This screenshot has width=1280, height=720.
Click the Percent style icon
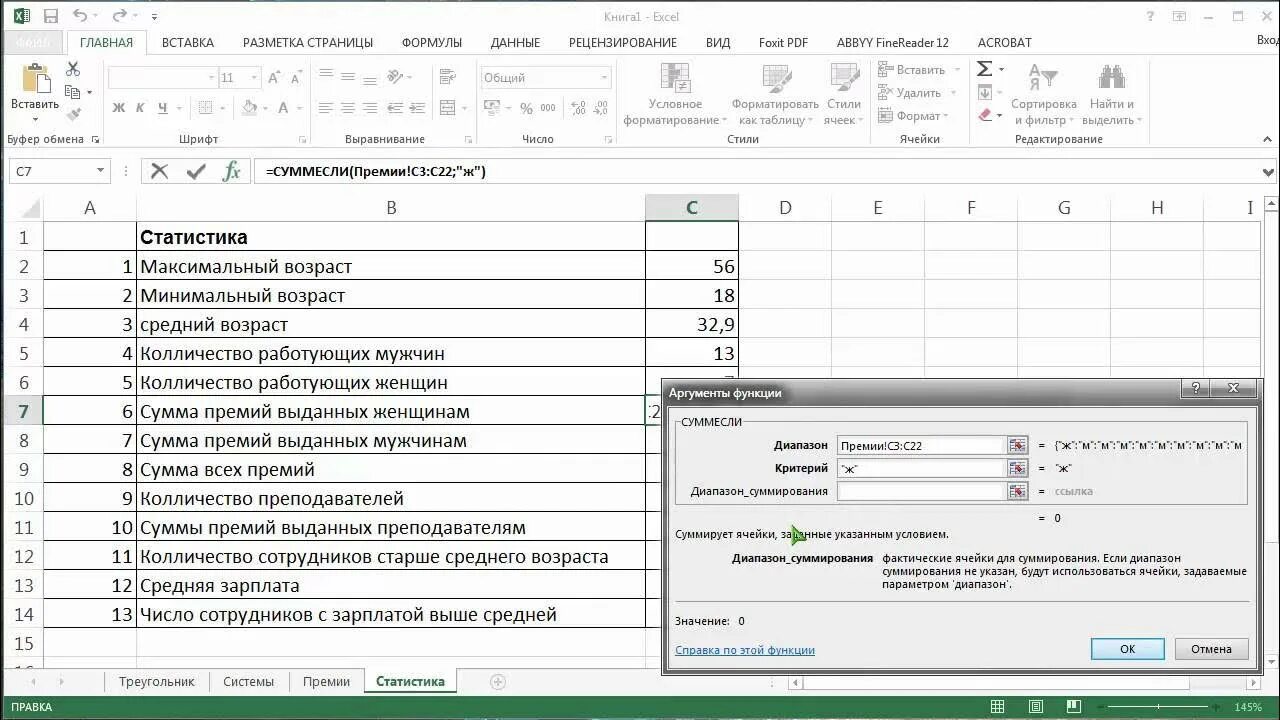tap(526, 108)
